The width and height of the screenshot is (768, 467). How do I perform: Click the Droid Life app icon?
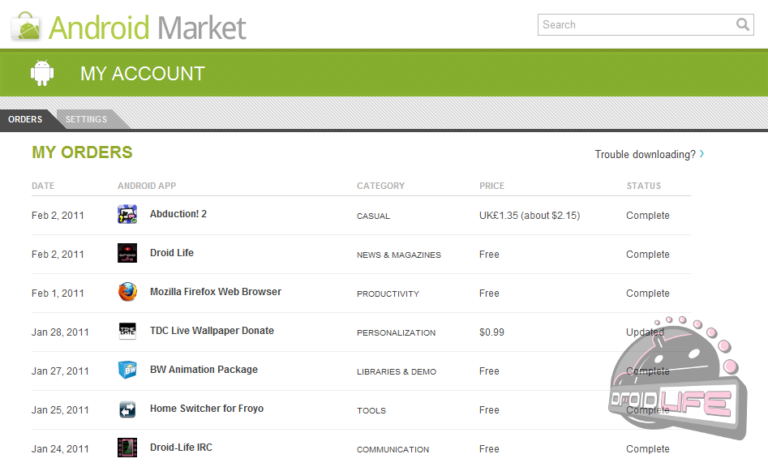tap(127, 253)
